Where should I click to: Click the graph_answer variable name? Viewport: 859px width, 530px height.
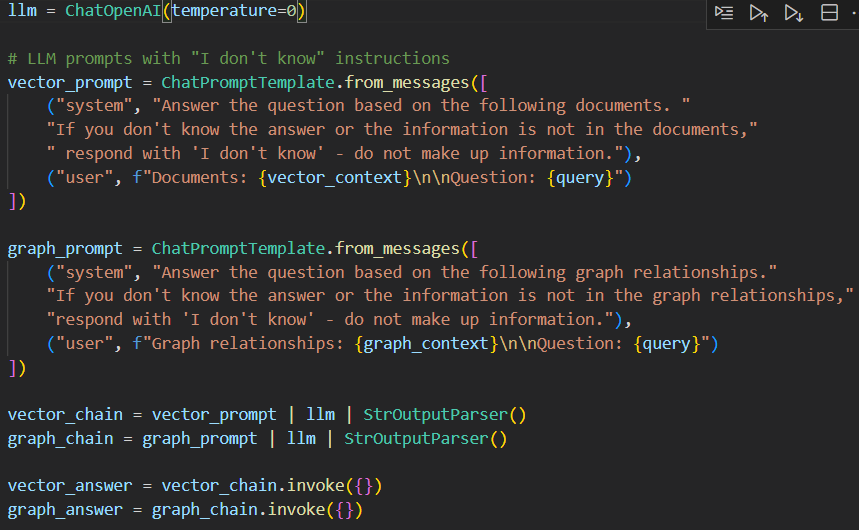coord(65,510)
